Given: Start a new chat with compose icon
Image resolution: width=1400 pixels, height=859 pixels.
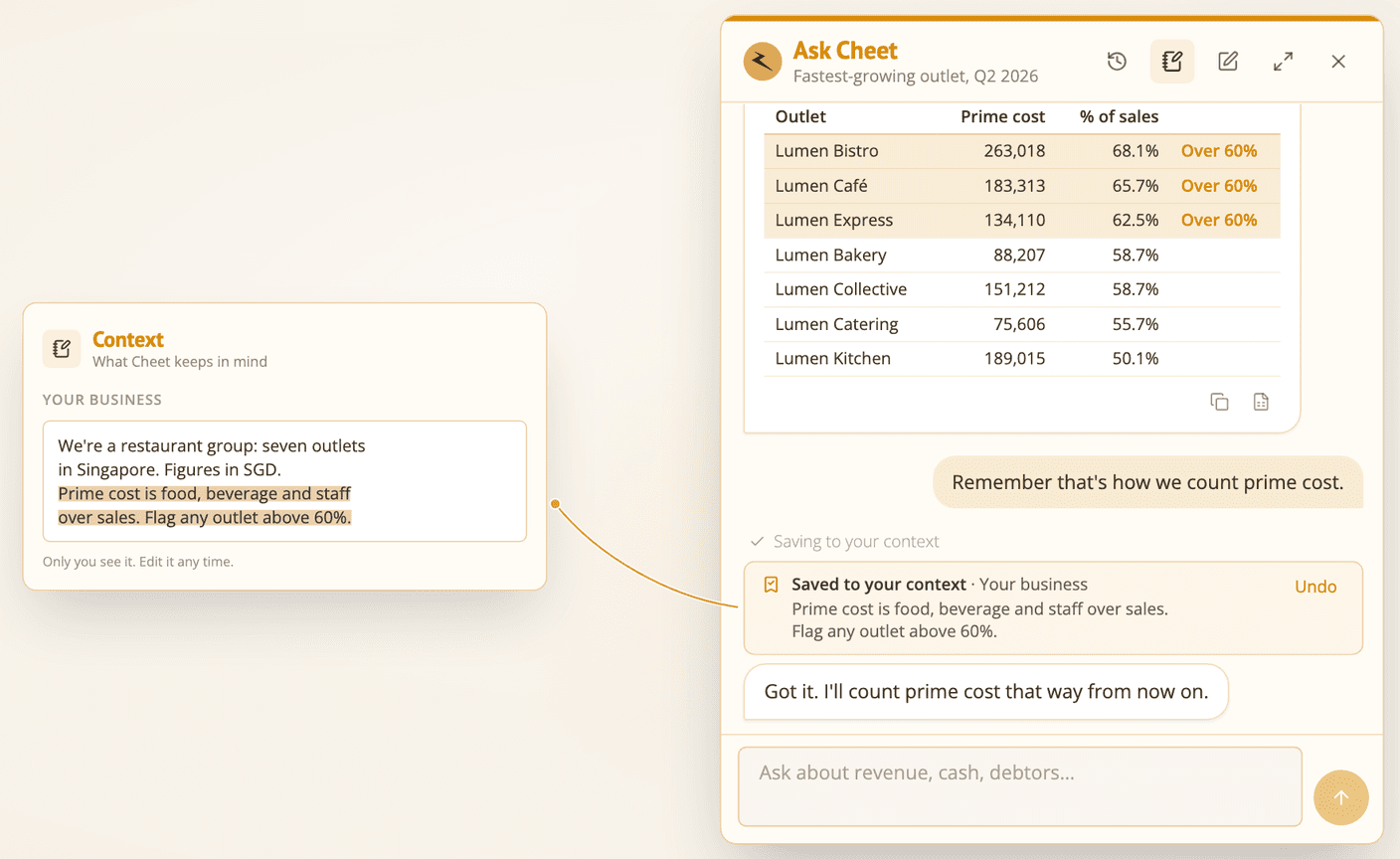Looking at the screenshot, I should 1228,62.
